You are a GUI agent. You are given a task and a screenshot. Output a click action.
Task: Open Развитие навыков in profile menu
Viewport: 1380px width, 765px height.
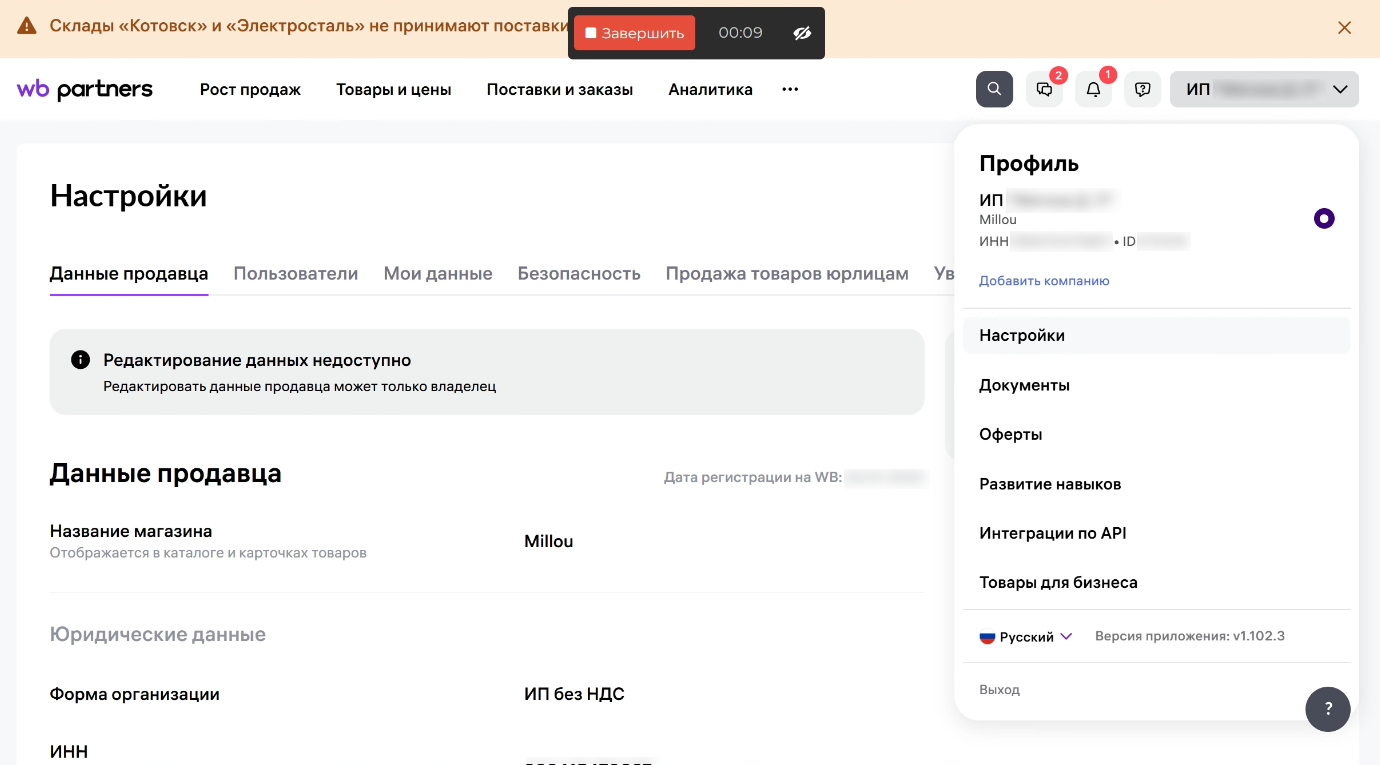click(1156, 484)
